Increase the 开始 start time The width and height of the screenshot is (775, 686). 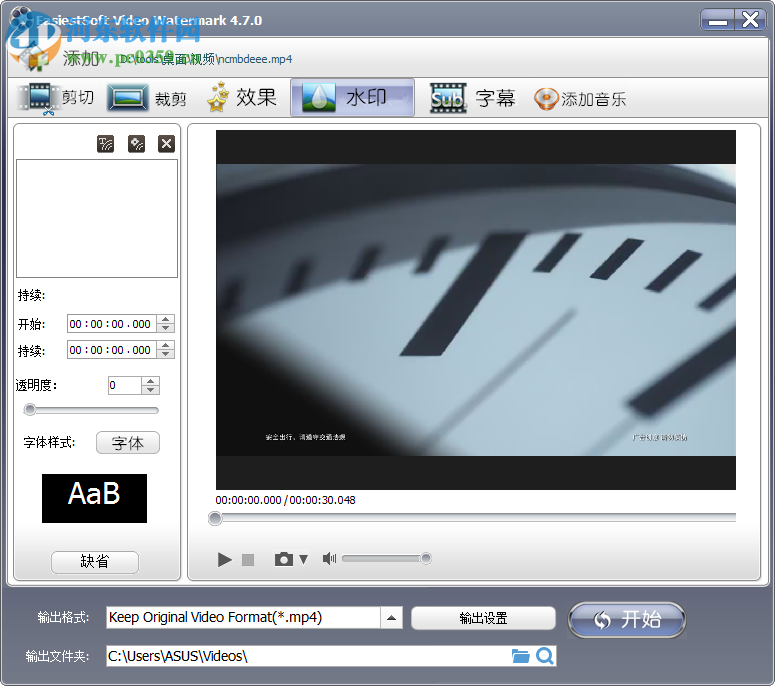pyautogui.click(x=166, y=319)
